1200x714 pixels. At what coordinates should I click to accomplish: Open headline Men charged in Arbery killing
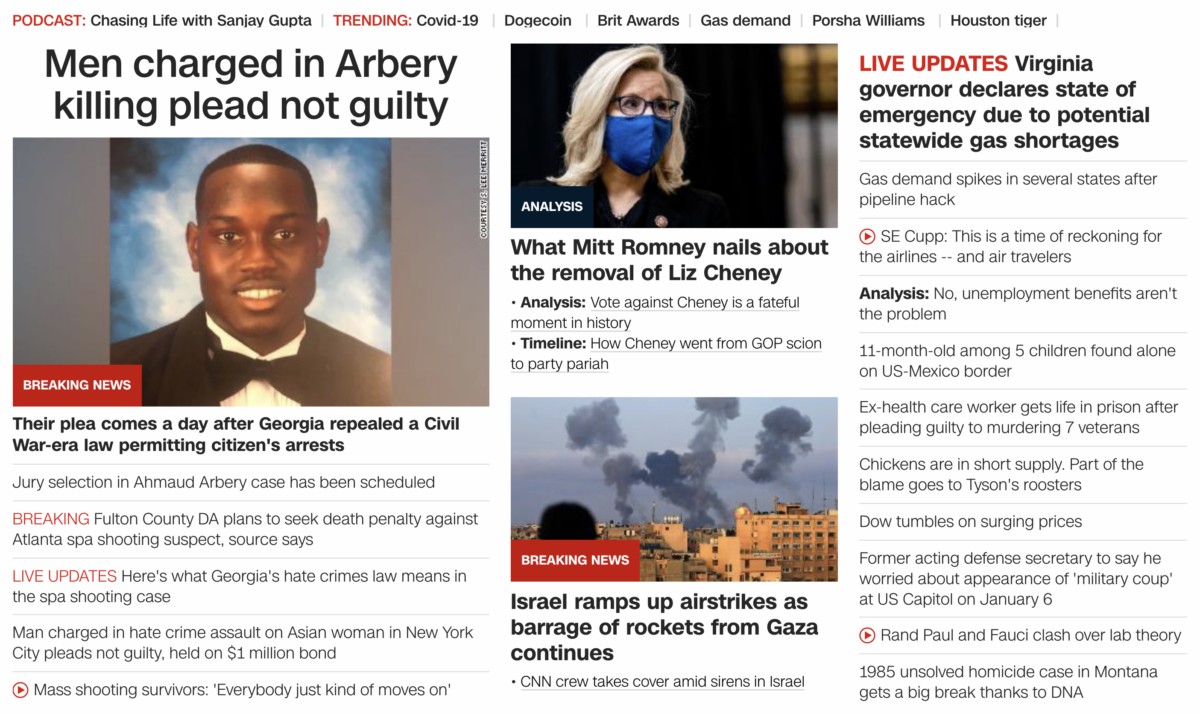click(251, 84)
